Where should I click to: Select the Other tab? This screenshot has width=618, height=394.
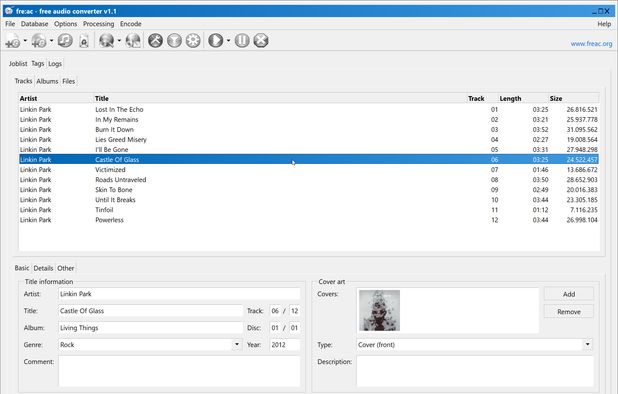tap(66, 268)
